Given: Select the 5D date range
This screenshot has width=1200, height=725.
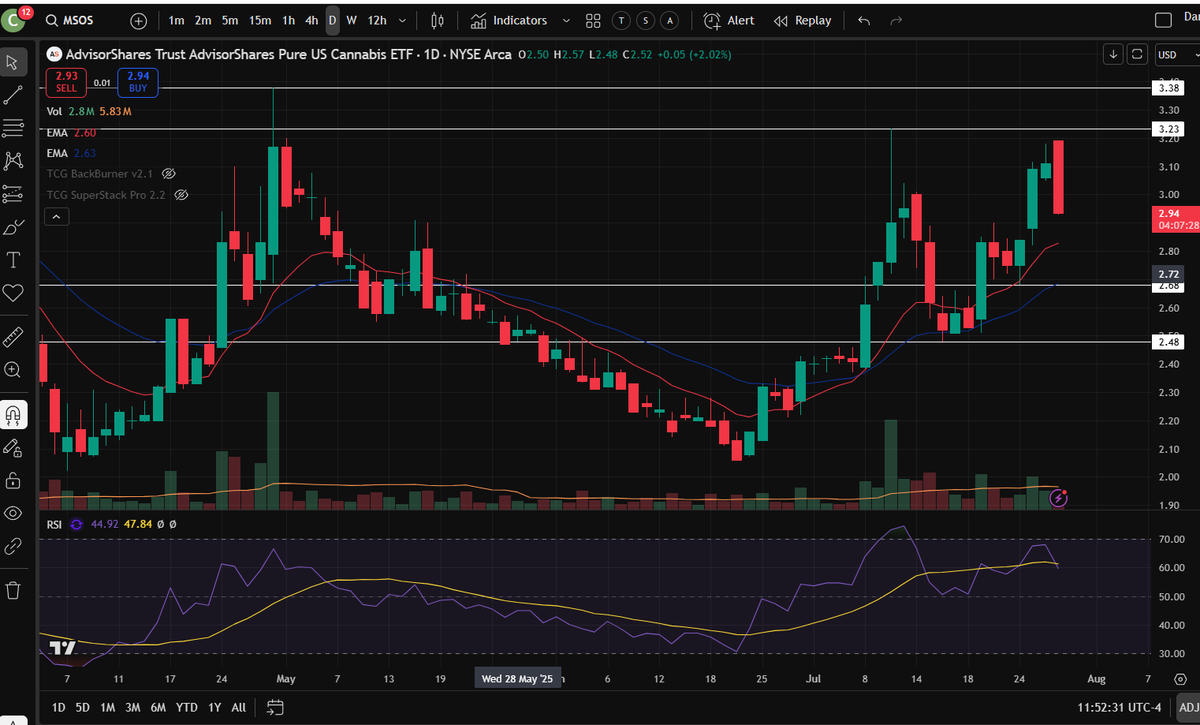Looking at the screenshot, I should point(83,707).
